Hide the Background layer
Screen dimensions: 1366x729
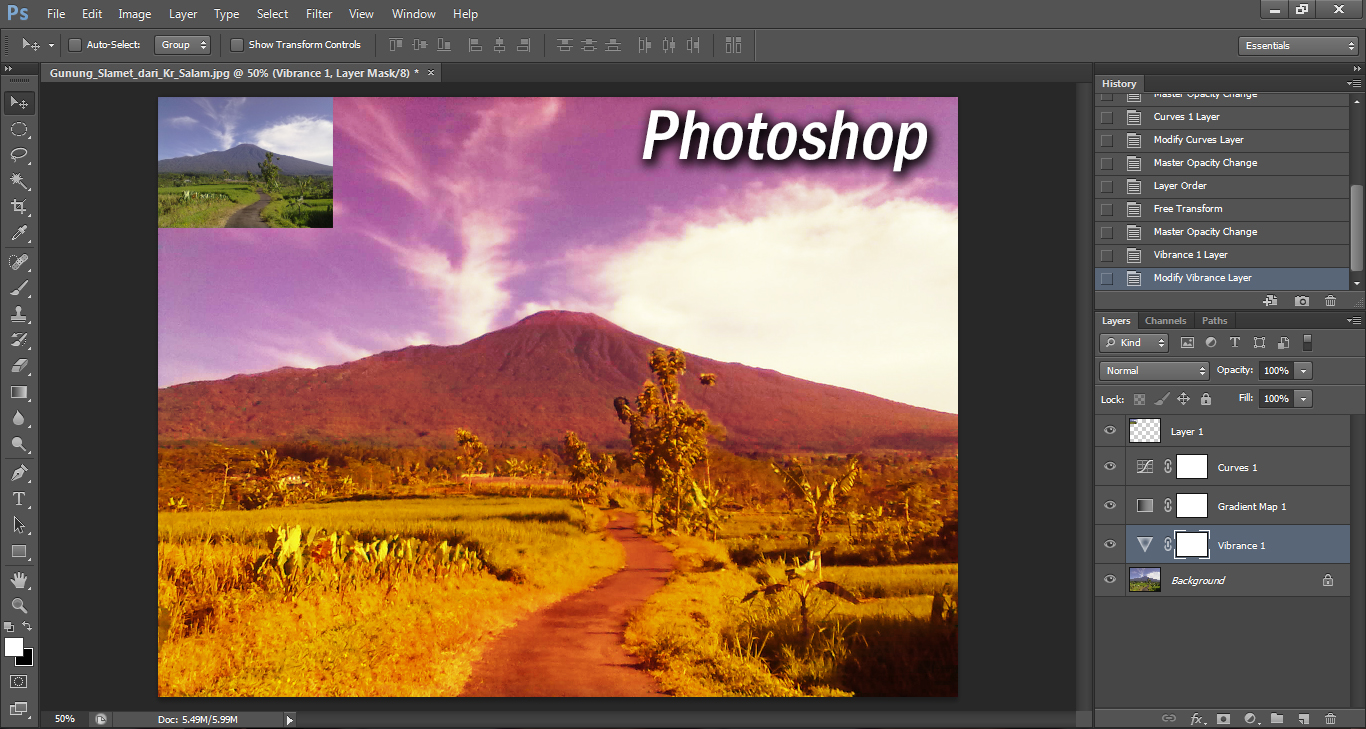point(1109,579)
